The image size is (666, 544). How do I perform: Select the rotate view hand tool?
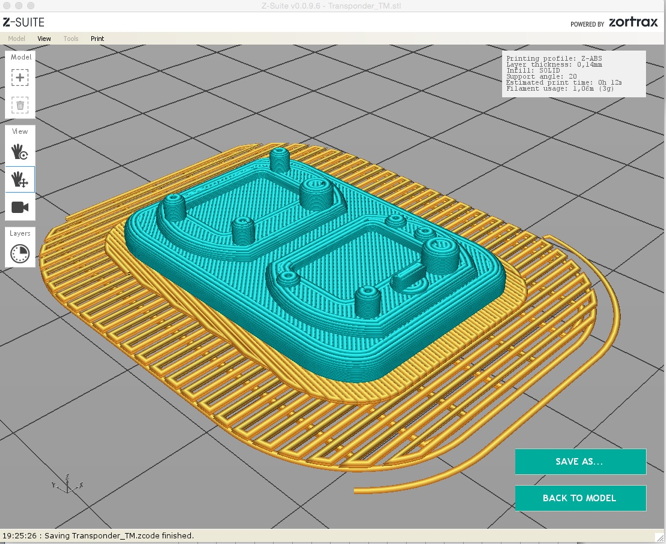click(x=20, y=151)
